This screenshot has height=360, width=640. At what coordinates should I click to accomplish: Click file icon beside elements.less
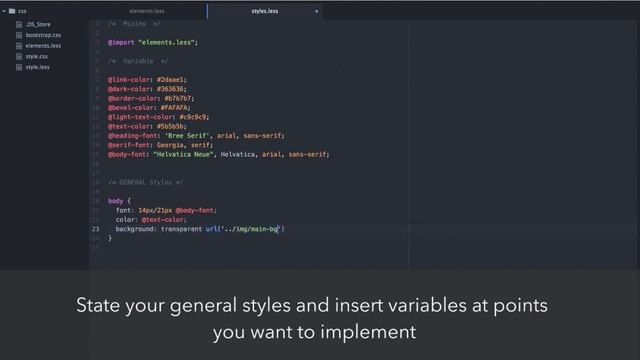tap(19, 46)
